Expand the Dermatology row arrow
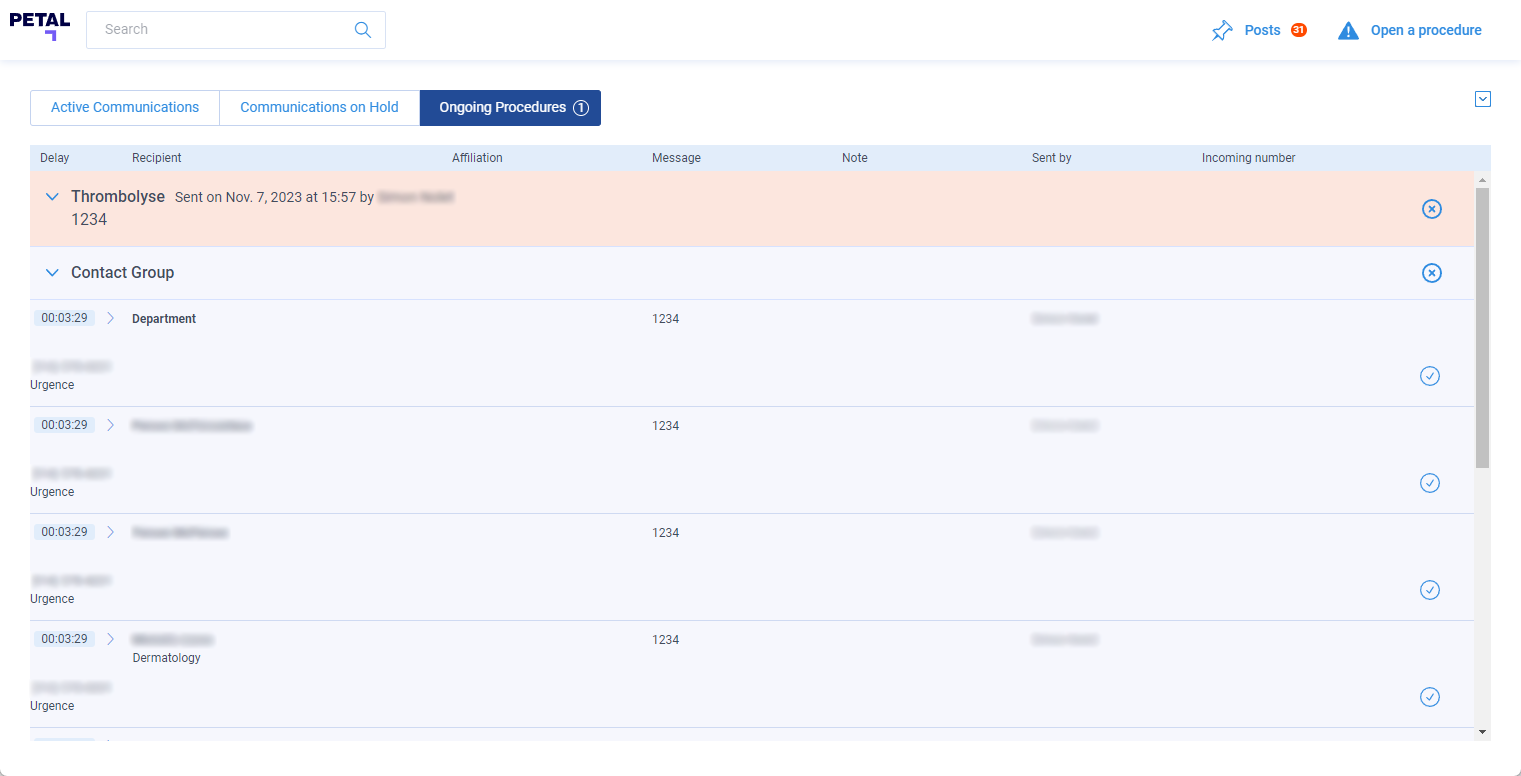The height and width of the screenshot is (776, 1521). click(x=111, y=639)
